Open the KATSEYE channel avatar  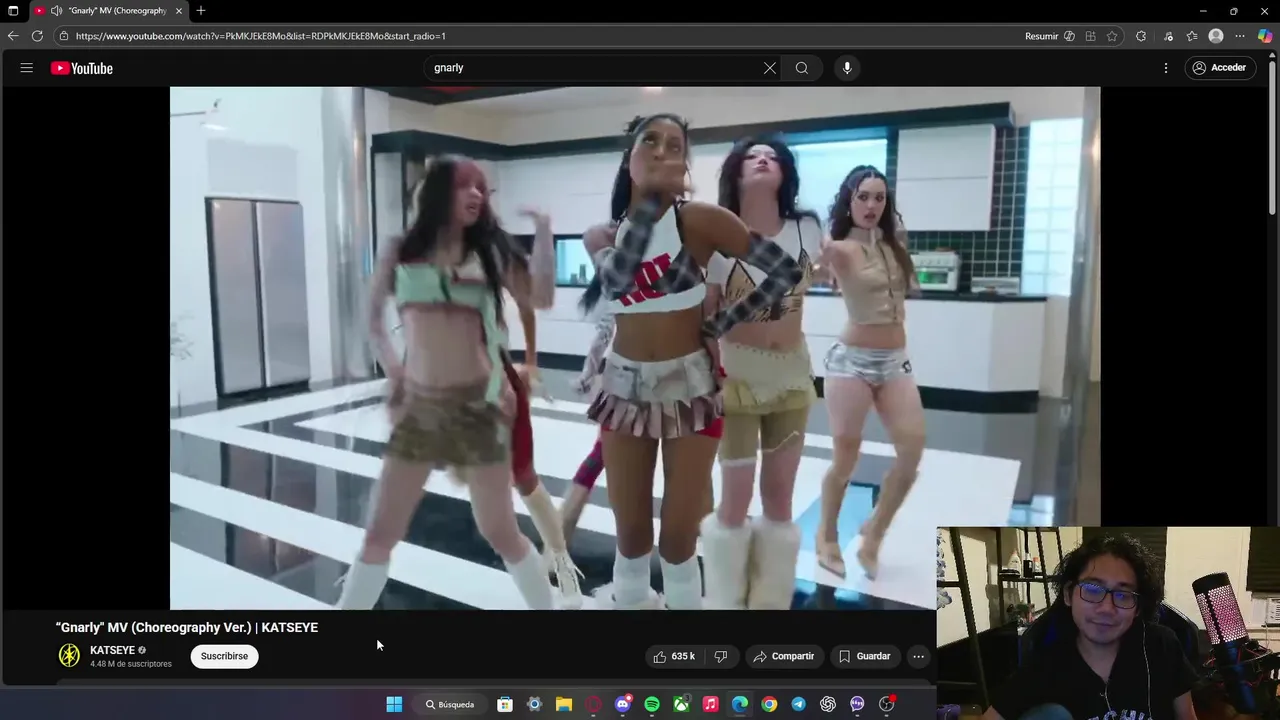[x=69, y=656]
